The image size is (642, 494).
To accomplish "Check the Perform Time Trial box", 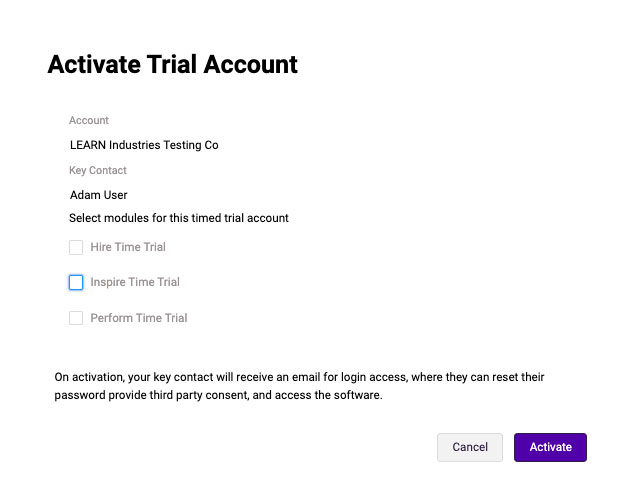I will pos(76,318).
